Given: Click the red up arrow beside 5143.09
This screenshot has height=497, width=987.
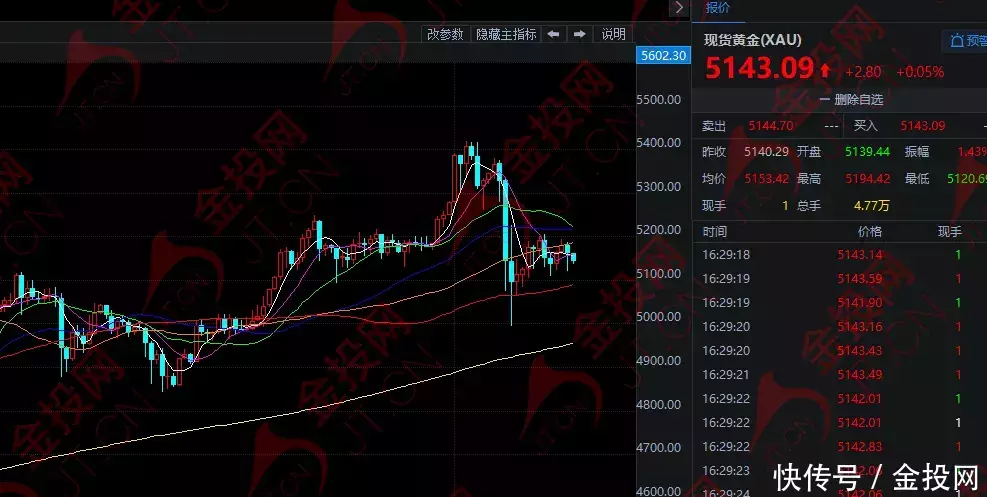Looking at the screenshot, I should (x=824, y=70).
